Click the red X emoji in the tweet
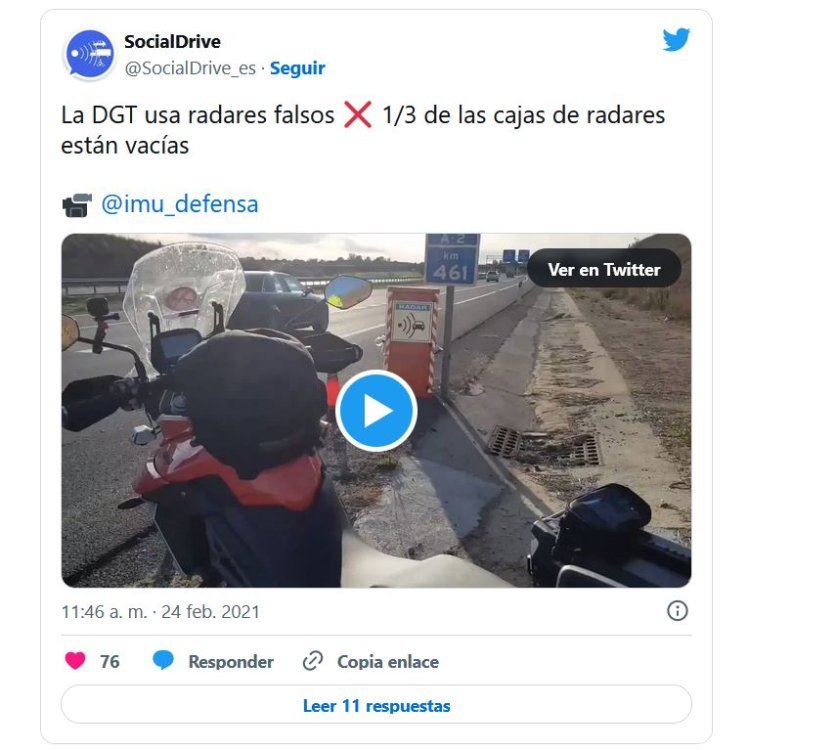The width and height of the screenshot is (837, 750). (x=358, y=115)
